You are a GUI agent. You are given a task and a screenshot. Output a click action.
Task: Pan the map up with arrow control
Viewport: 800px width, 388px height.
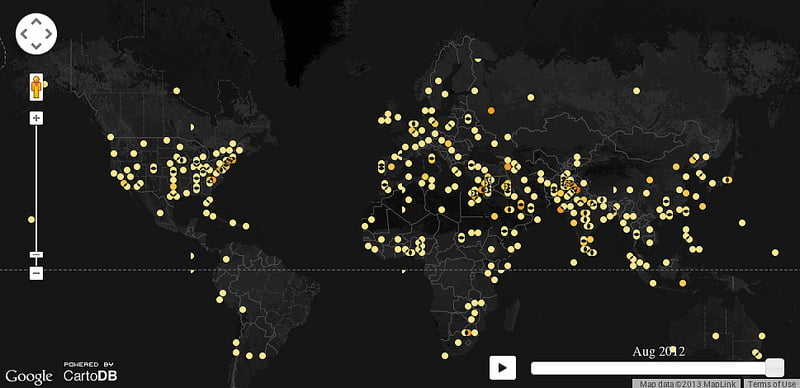(x=36, y=21)
